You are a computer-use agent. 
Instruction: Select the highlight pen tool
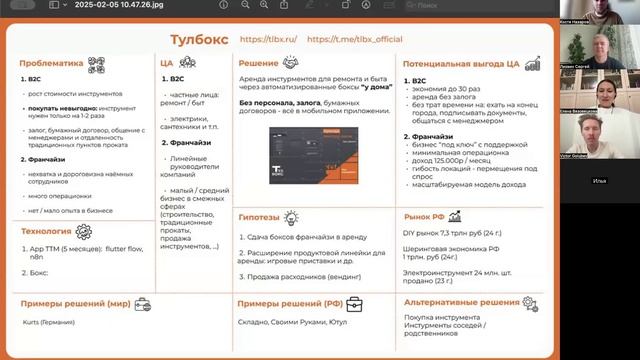309,5
